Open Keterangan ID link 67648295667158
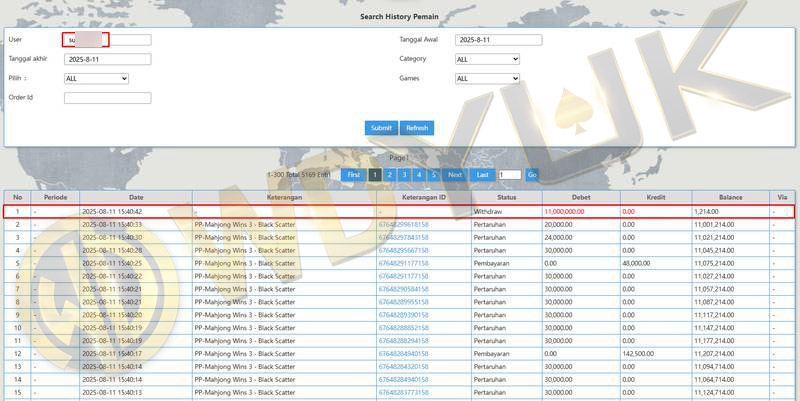This screenshot has height=401, width=800. [404, 250]
